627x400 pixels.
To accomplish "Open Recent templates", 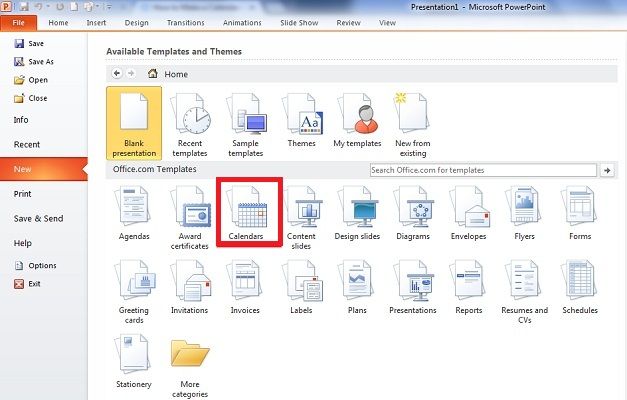I will (190, 125).
